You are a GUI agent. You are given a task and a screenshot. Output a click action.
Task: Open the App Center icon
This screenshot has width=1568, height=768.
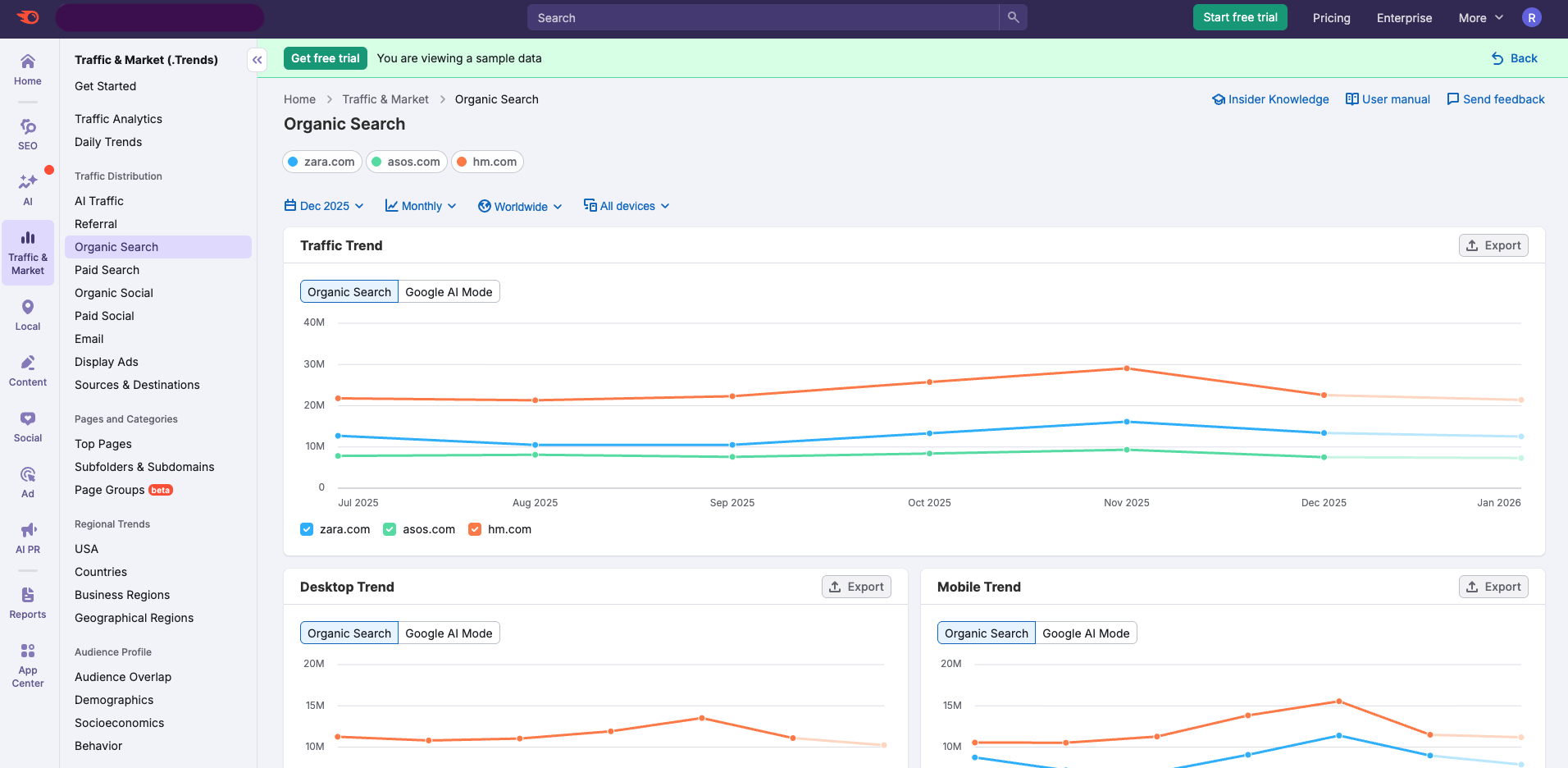(x=28, y=665)
